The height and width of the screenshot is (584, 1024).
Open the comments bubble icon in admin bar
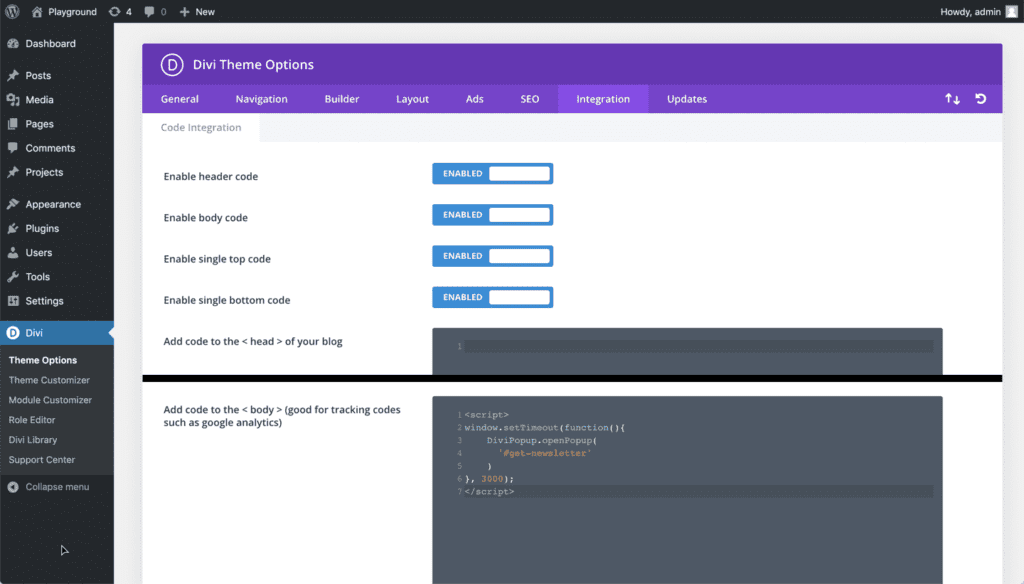[x=149, y=12]
